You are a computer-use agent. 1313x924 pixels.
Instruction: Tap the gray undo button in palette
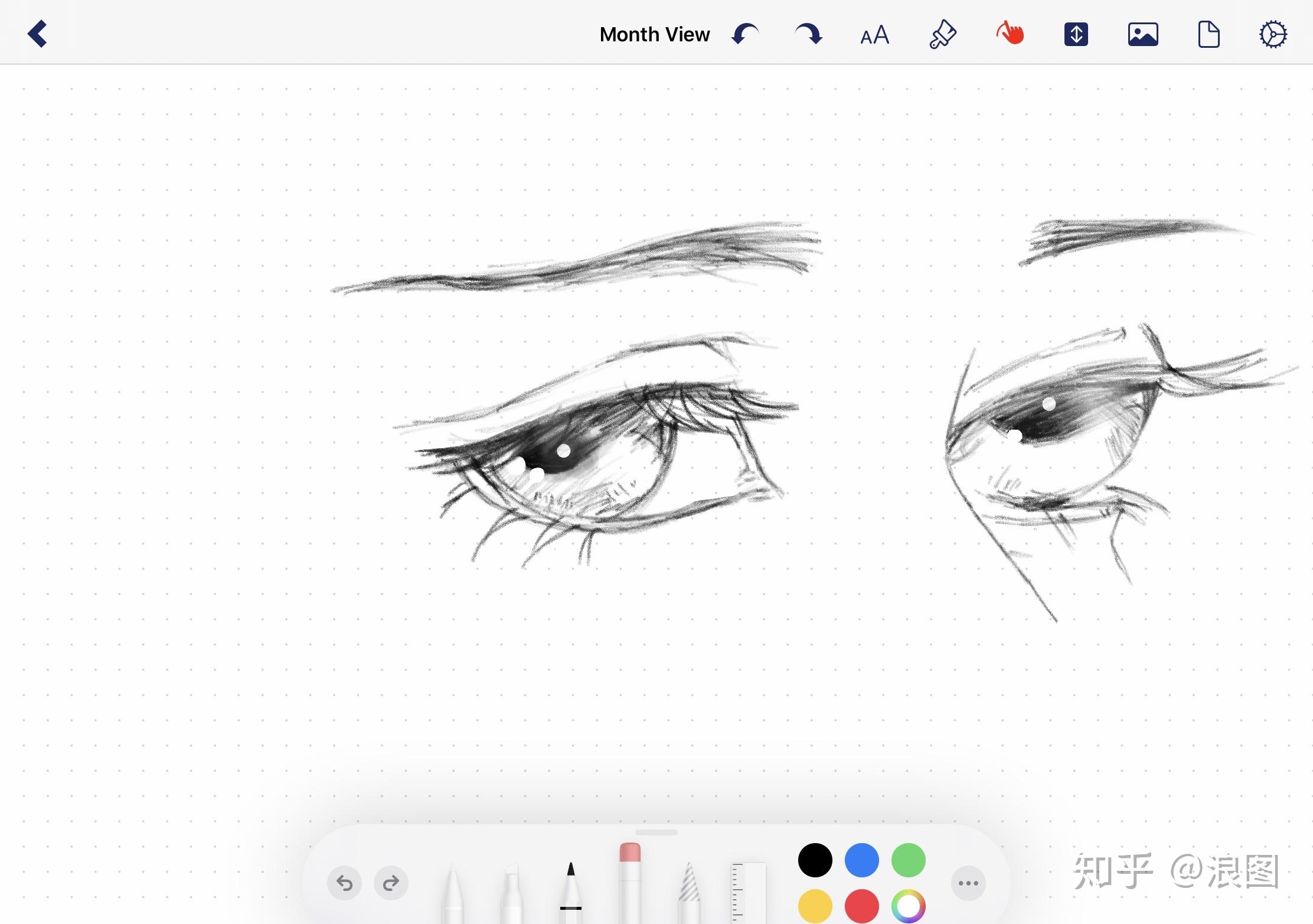click(345, 883)
